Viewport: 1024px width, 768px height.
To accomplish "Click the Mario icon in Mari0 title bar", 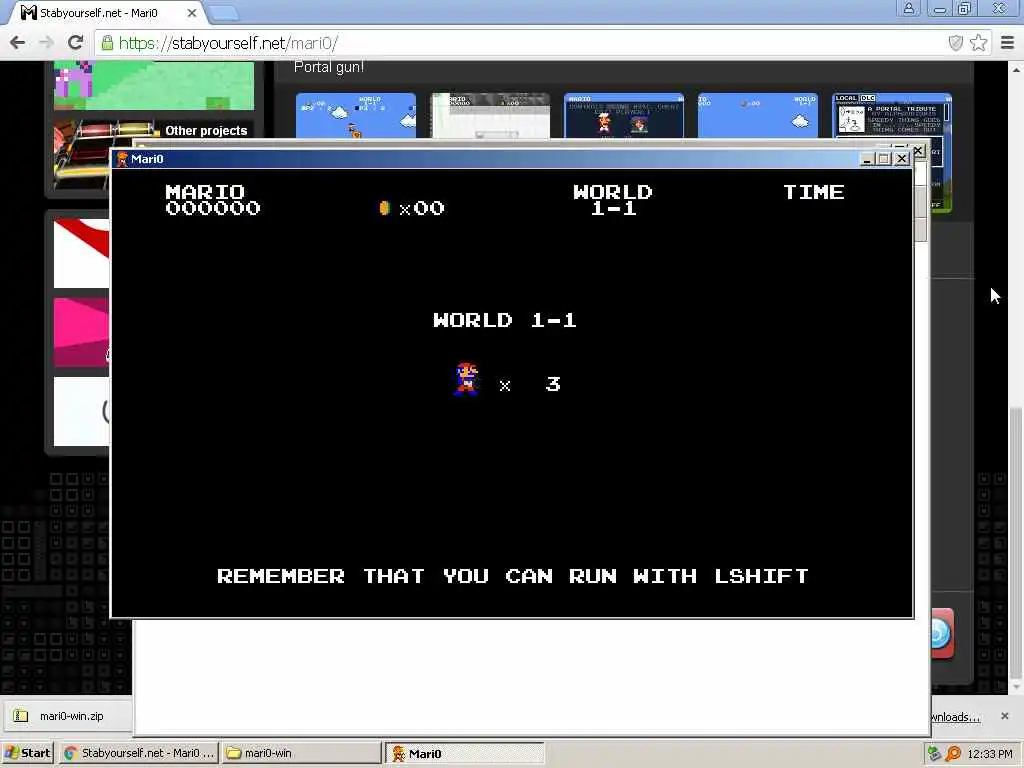I will coord(122,159).
